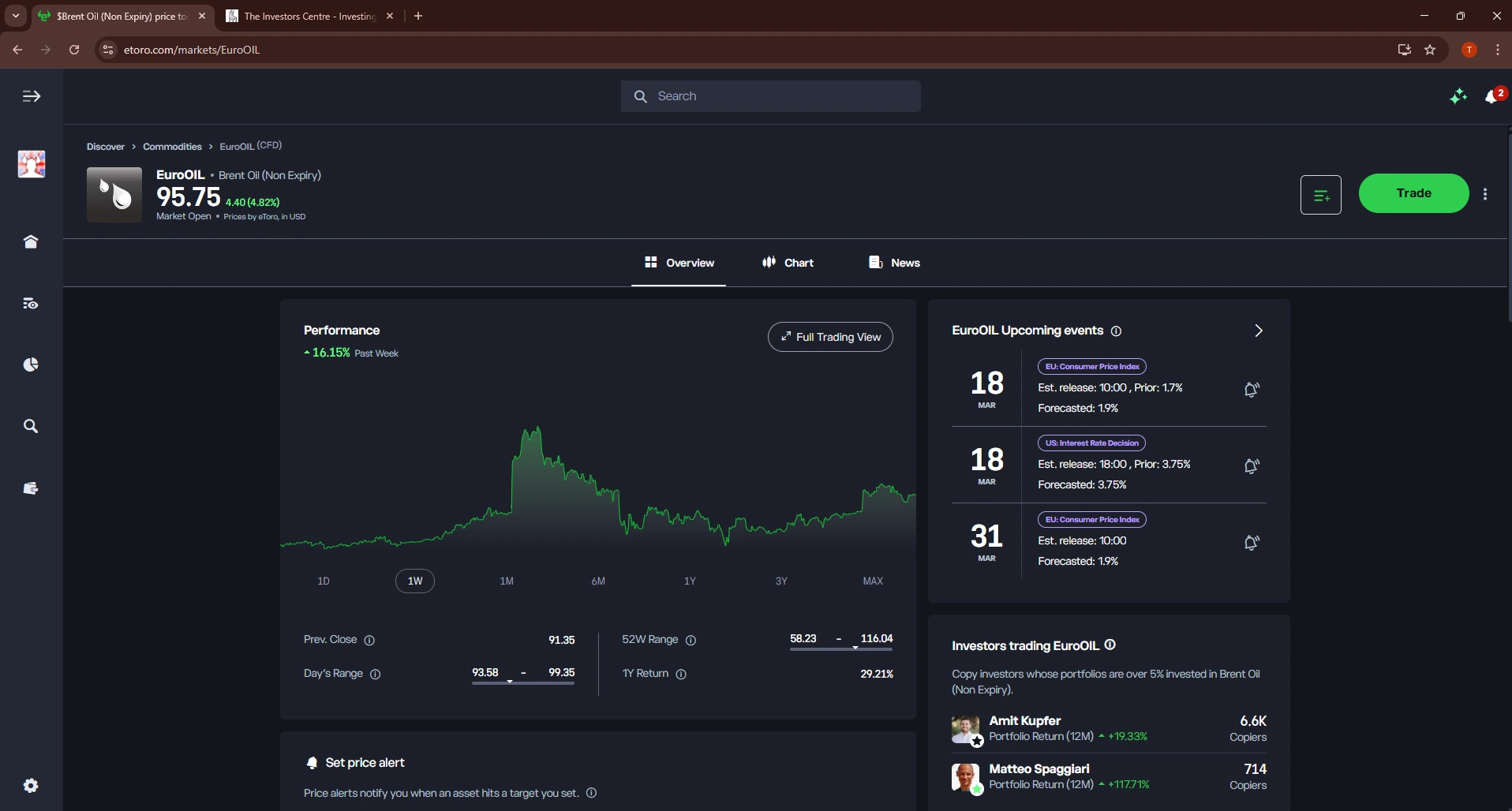View site information icon in address bar
The width and height of the screenshot is (1512, 811).
(x=108, y=50)
